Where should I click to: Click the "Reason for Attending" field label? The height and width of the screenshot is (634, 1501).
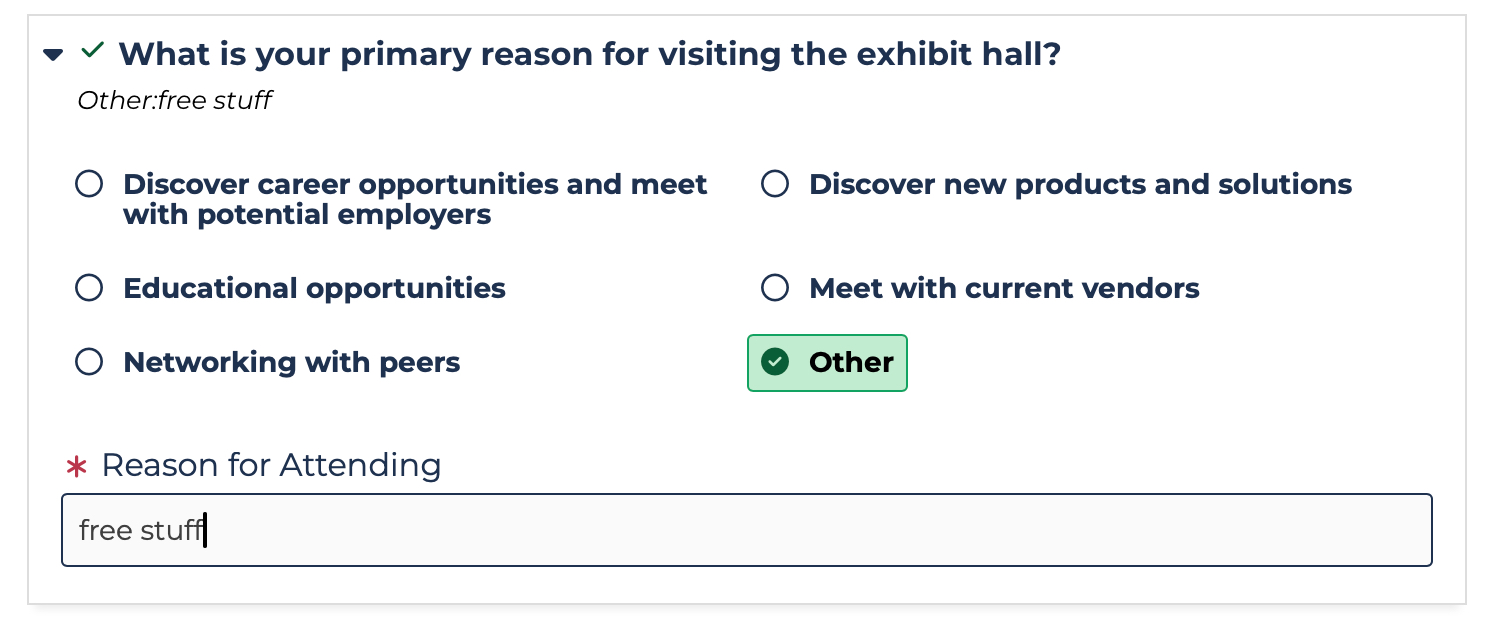[271, 465]
